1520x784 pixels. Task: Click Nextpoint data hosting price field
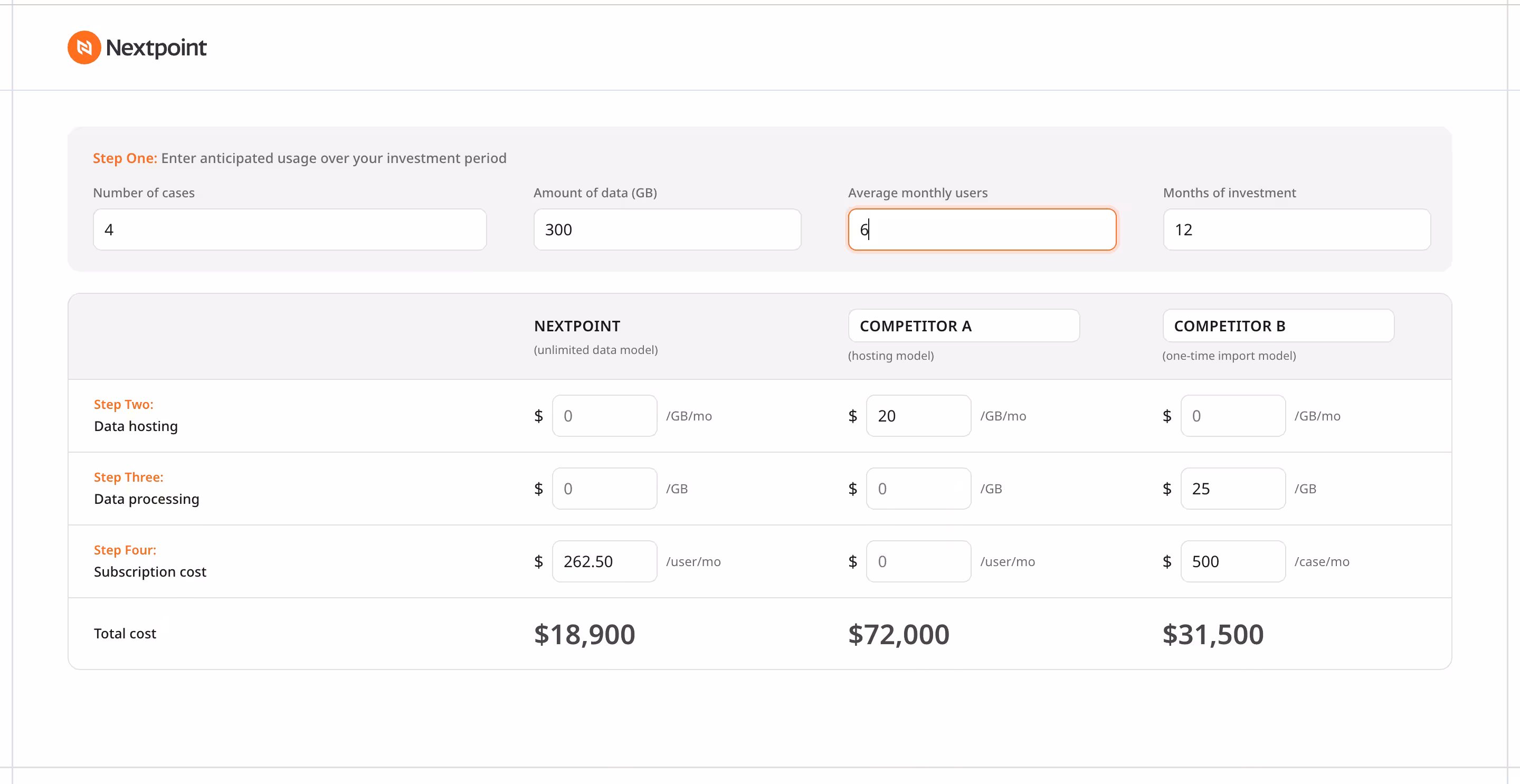[x=604, y=416]
